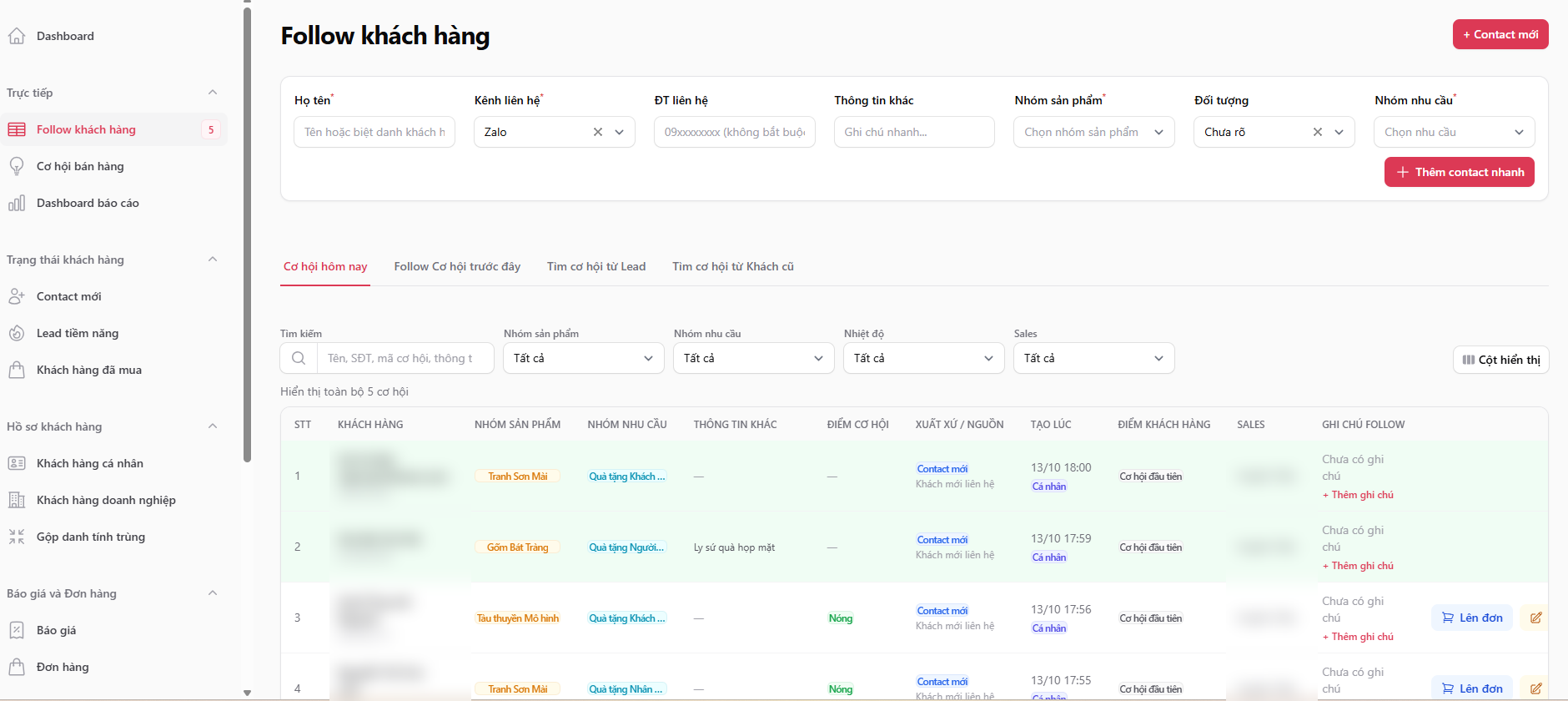Collapse the Báo giá và Đơn hàng section
This screenshot has height=701, width=1568.
pyautogui.click(x=213, y=593)
